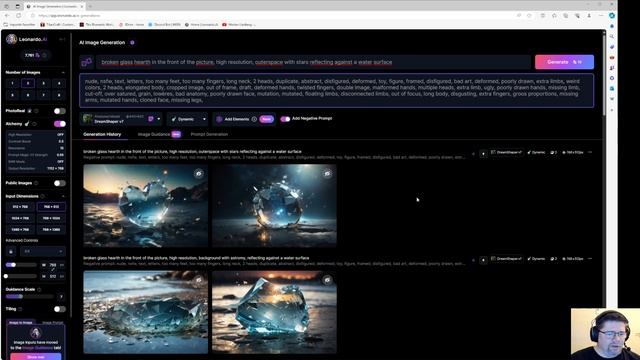Click the token balance coin icon

coord(38,55)
